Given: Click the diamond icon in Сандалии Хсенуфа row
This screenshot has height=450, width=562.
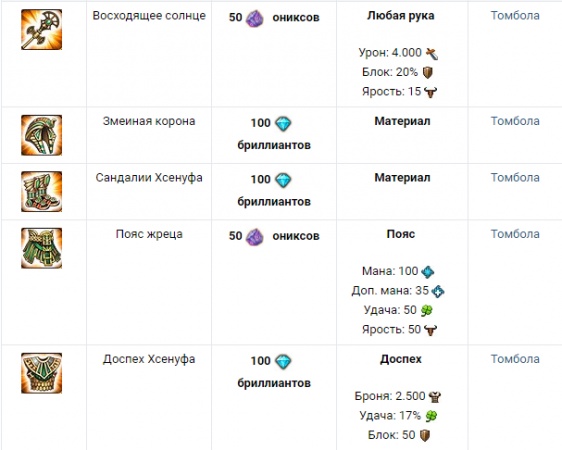Looking at the screenshot, I should [283, 180].
